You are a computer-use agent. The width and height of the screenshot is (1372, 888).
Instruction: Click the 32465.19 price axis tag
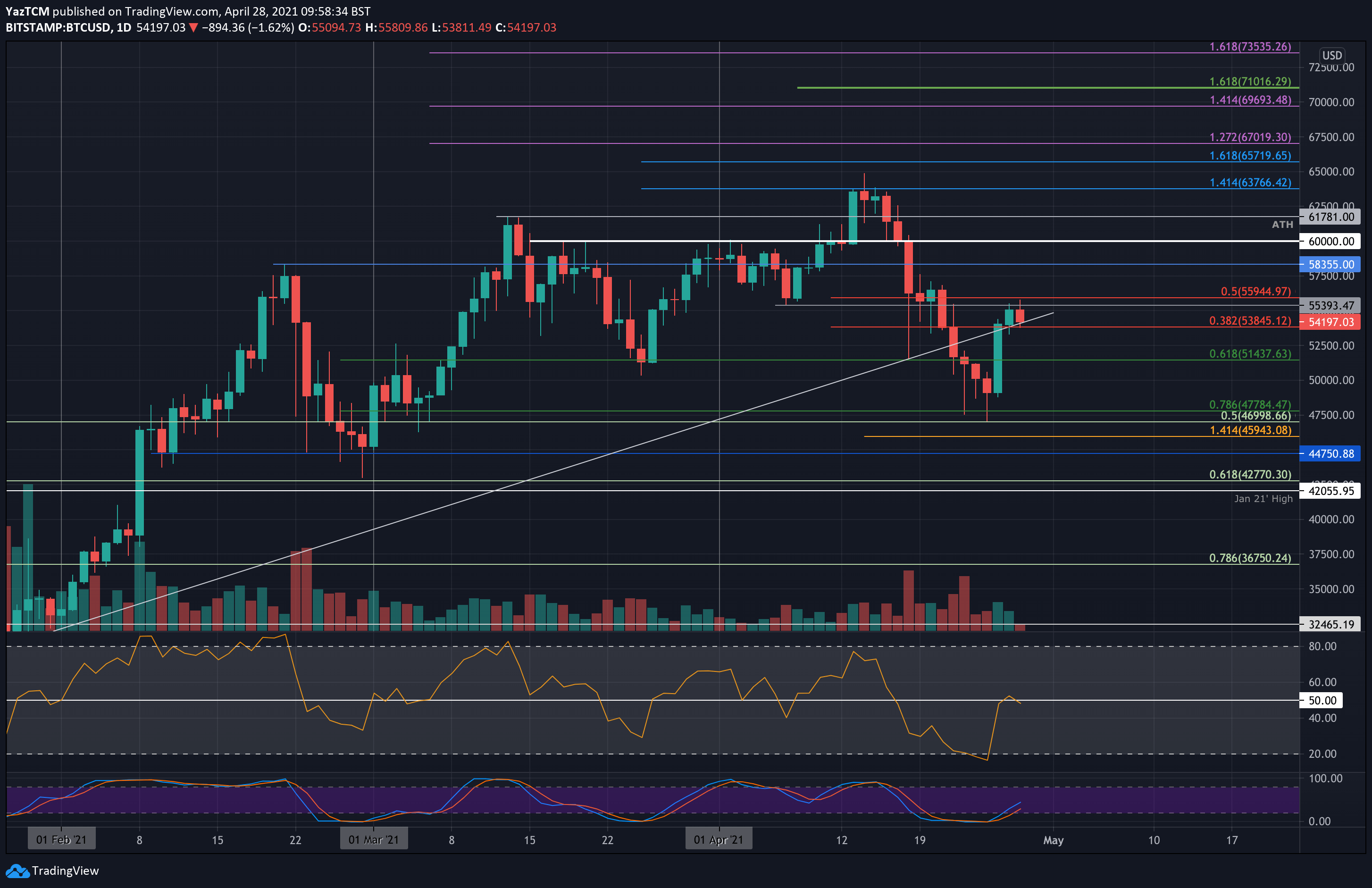[1330, 625]
